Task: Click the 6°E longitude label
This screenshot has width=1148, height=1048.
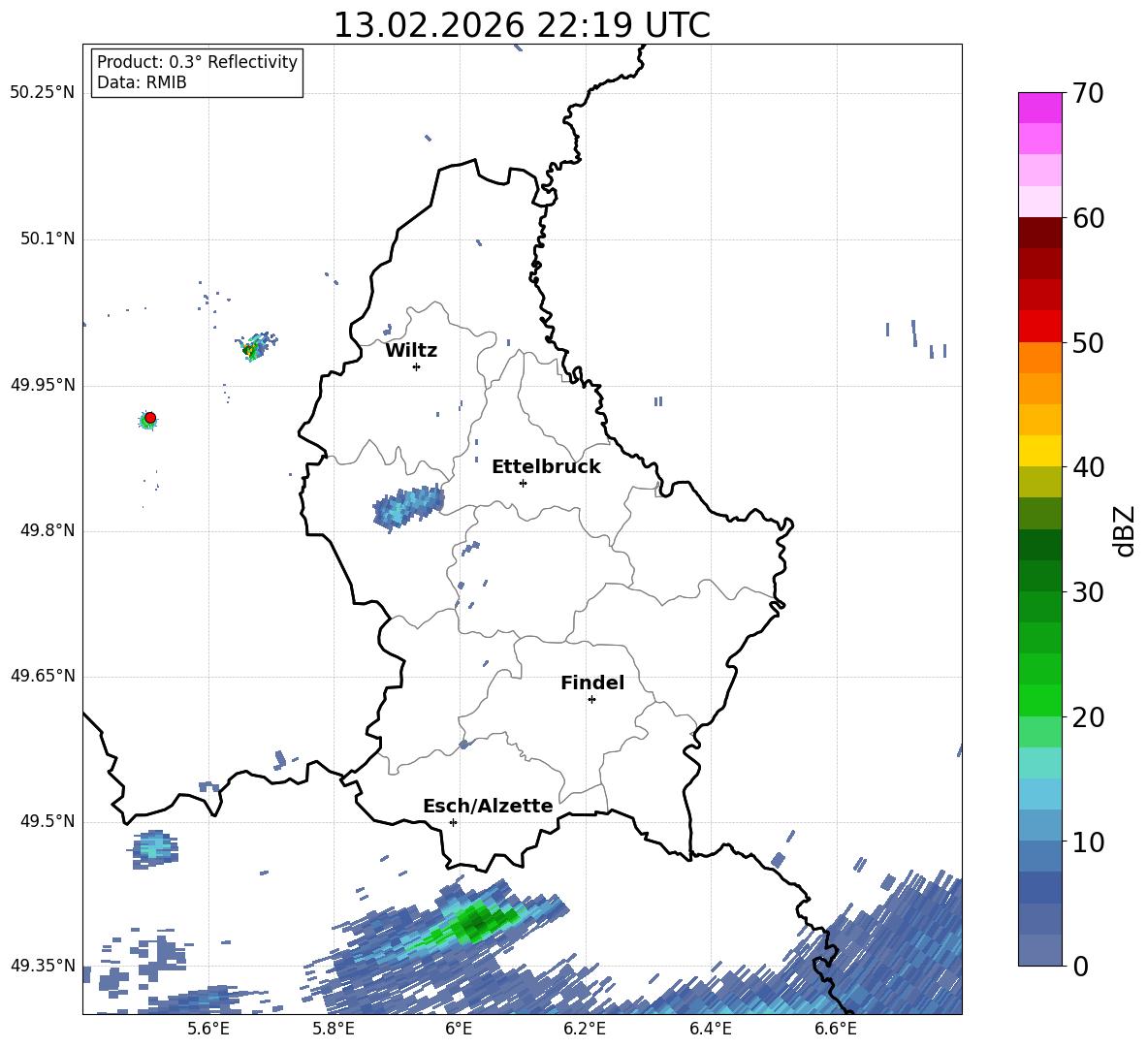Action: (459, 1029)
